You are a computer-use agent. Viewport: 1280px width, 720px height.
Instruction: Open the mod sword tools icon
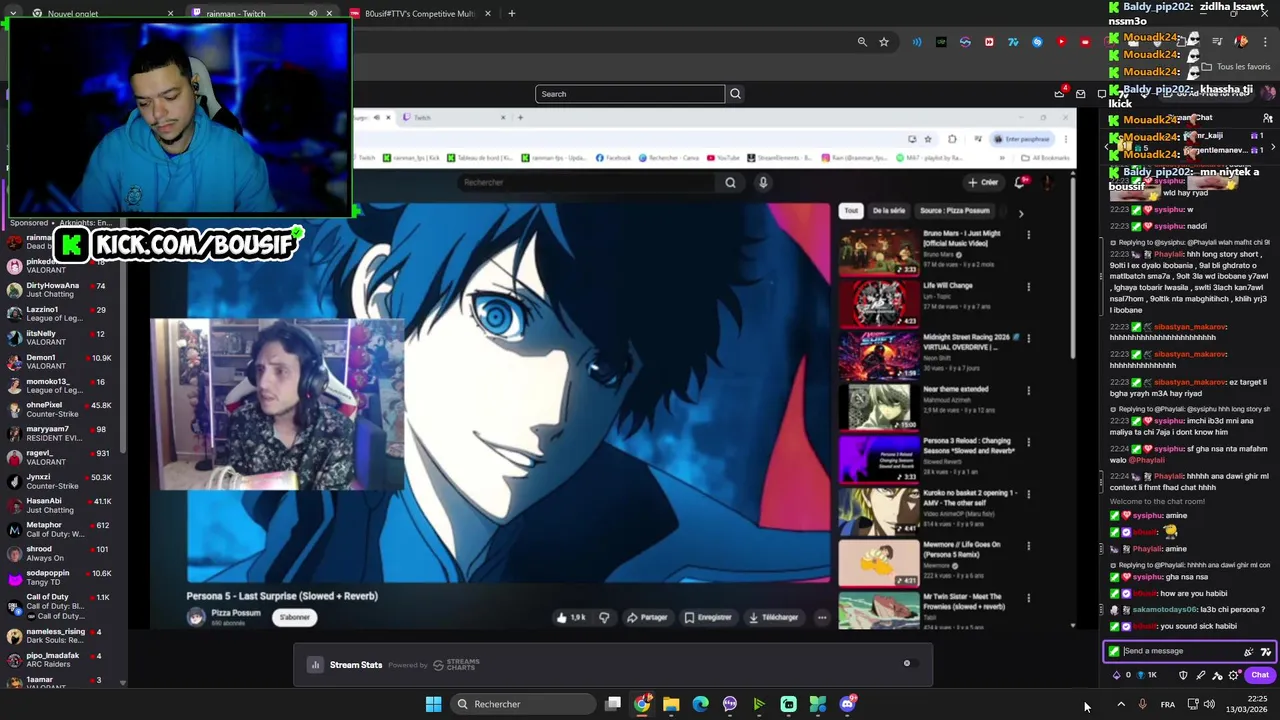(1200, 675)
